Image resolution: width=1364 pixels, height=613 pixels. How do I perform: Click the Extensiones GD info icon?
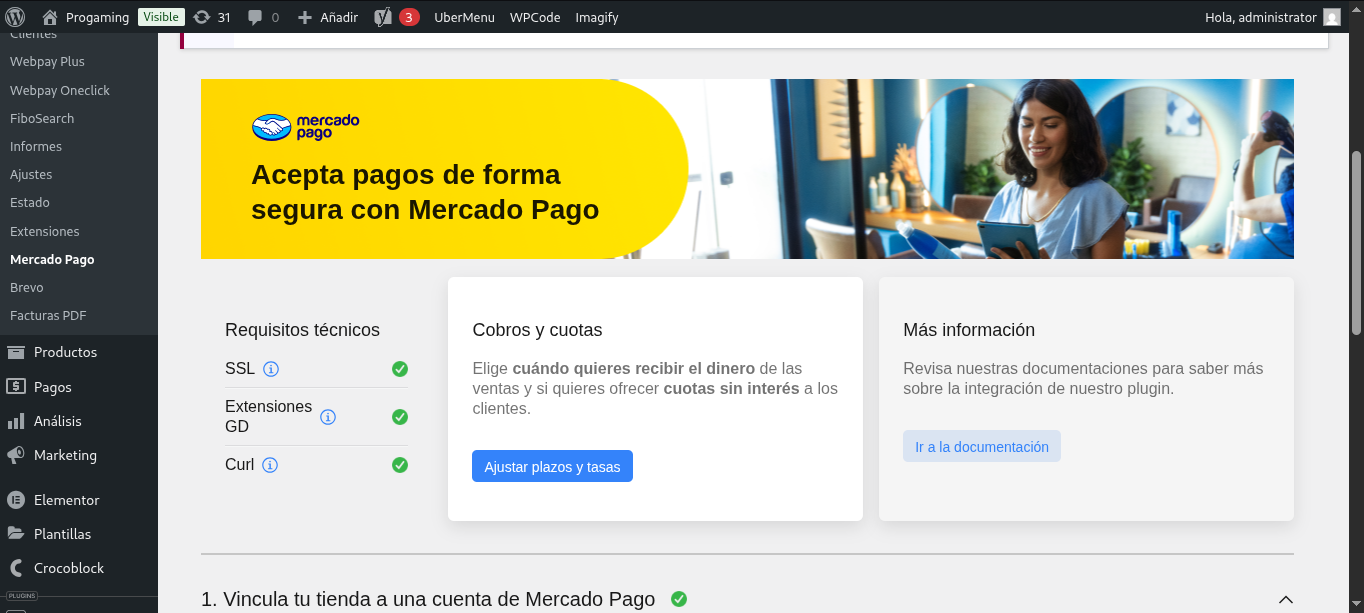[328, 417]
